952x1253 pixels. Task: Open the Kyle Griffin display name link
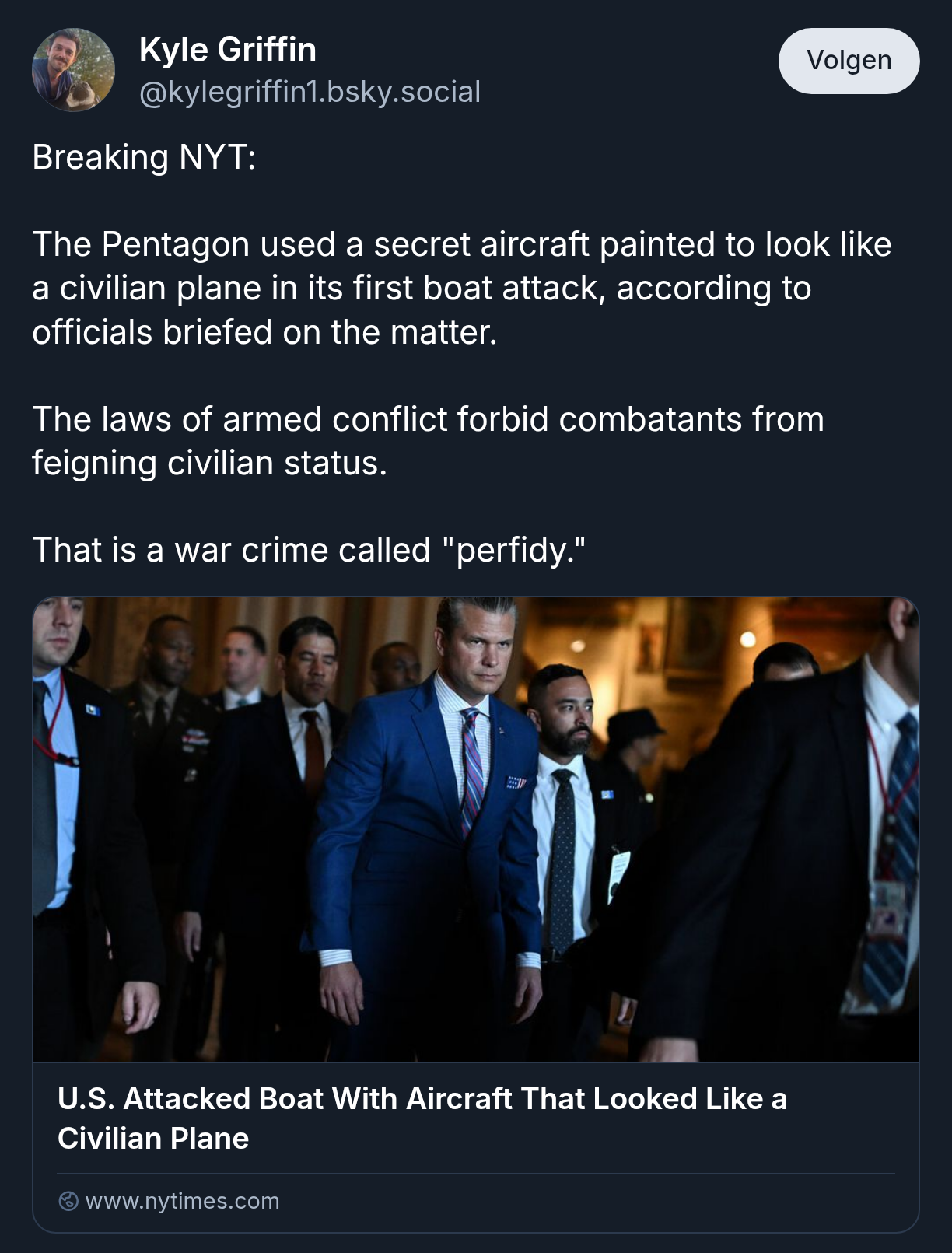tap(228, 50)
